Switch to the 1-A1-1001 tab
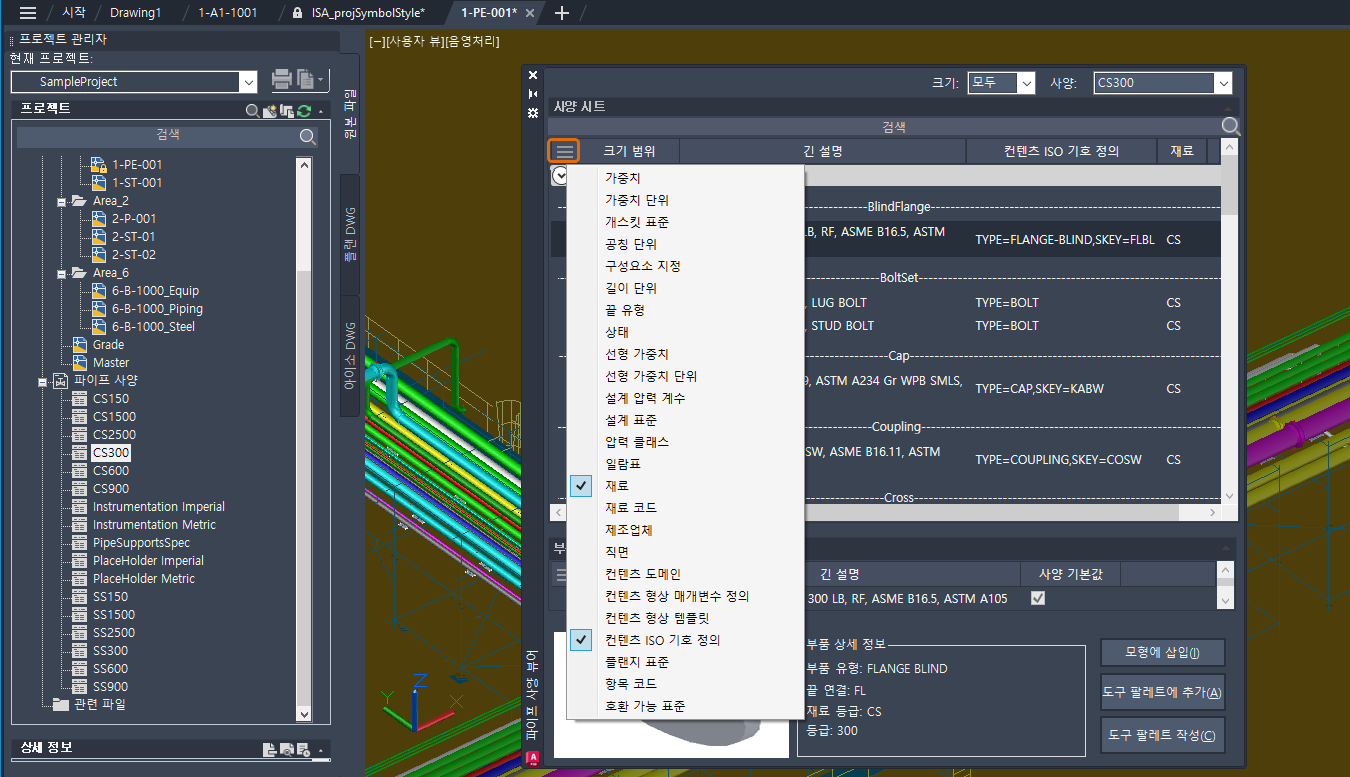 [228, 13]
